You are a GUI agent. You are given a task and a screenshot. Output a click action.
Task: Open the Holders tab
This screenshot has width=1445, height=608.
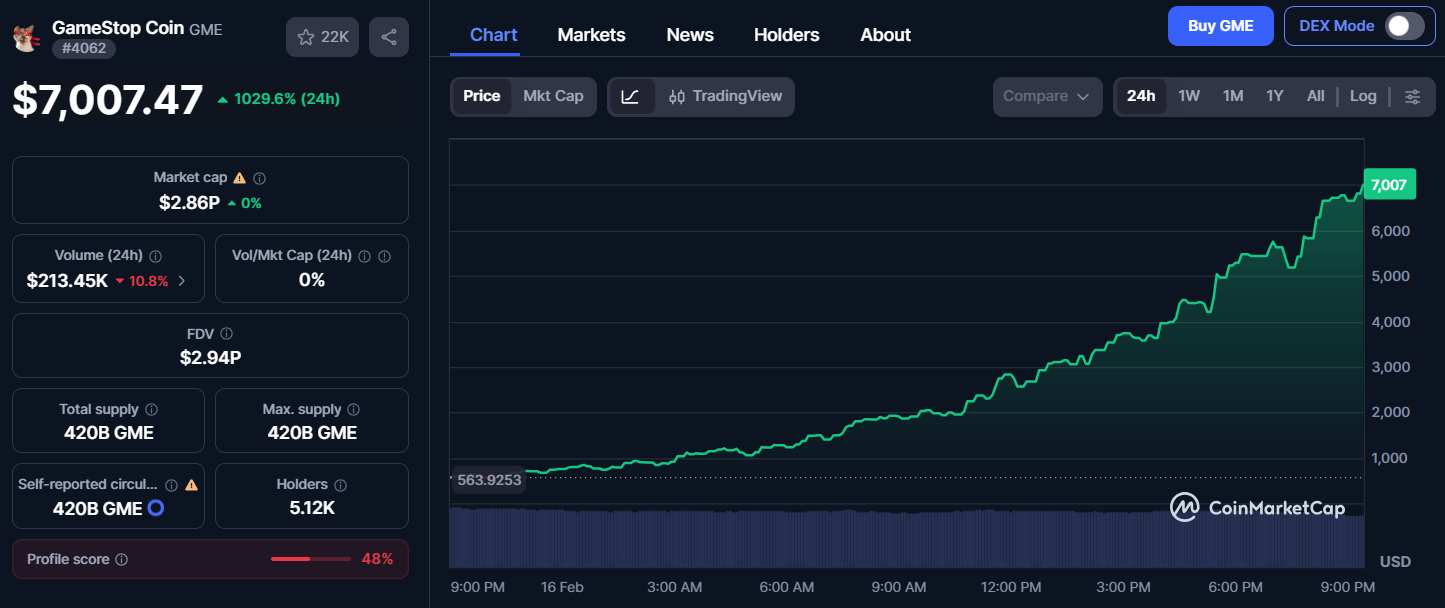coord(787,35)
